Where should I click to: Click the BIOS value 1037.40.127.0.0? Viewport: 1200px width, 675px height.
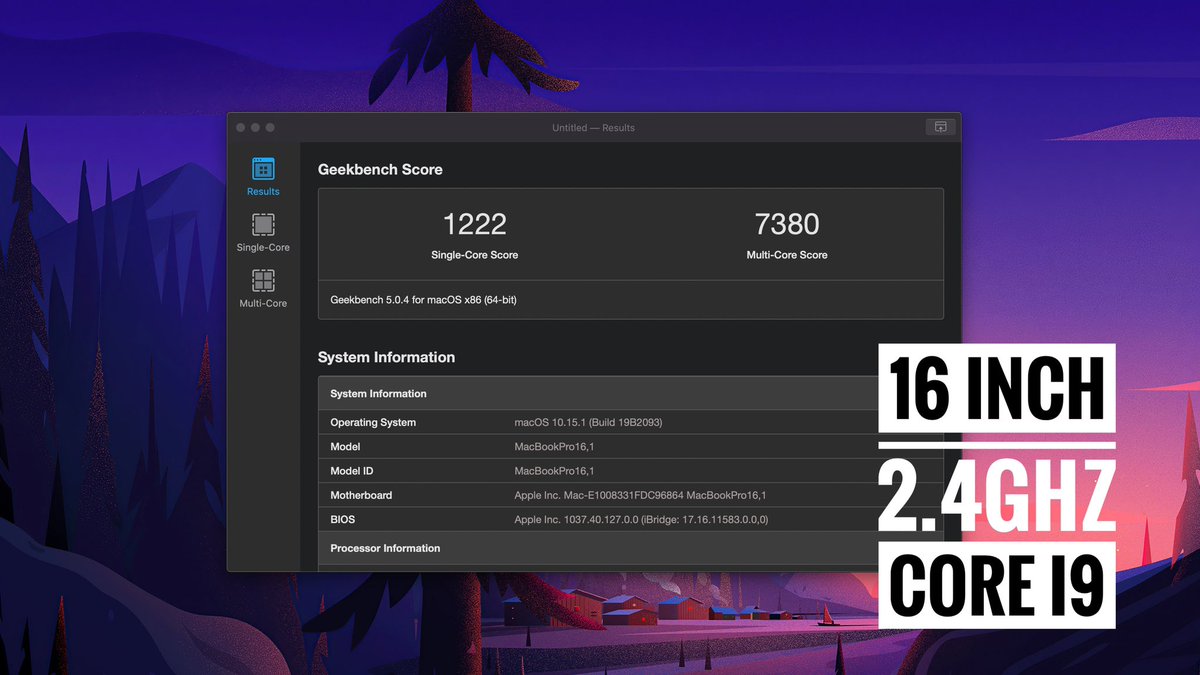pyautogui.click(x=641, y=519)
